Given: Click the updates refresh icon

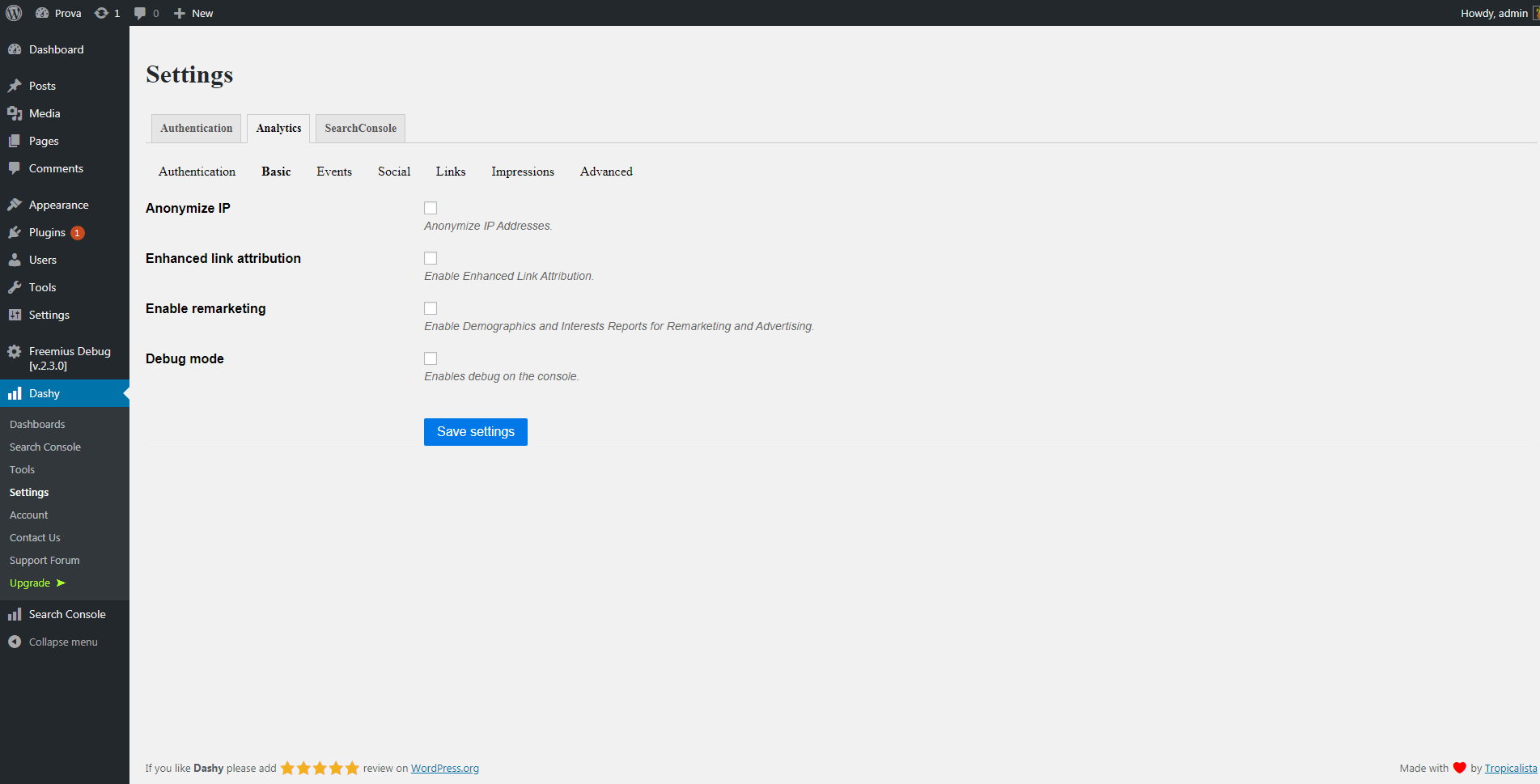Looking at the screenshot, I should 101,13.
